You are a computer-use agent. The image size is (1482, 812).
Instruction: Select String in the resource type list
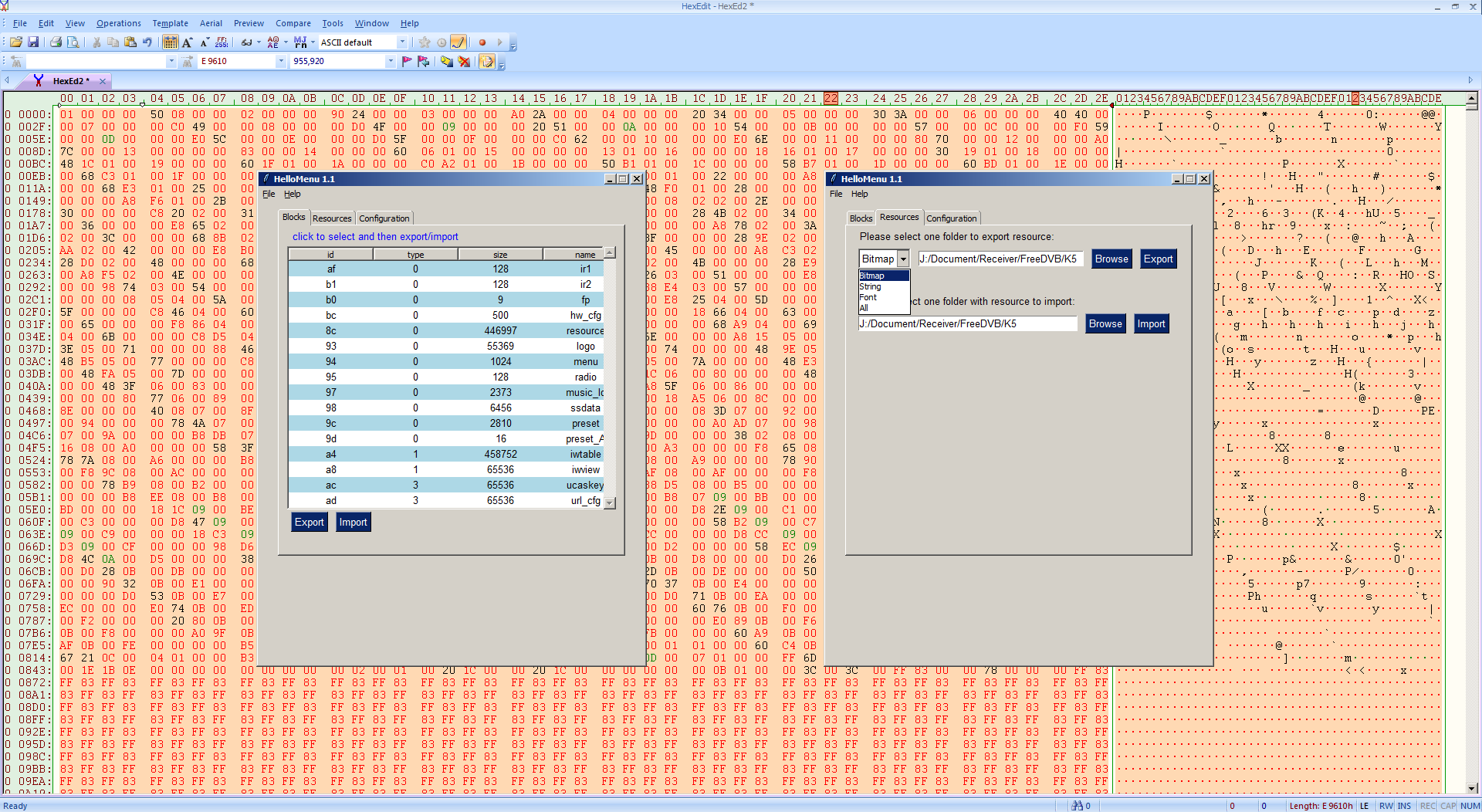(x=884, y=286)
